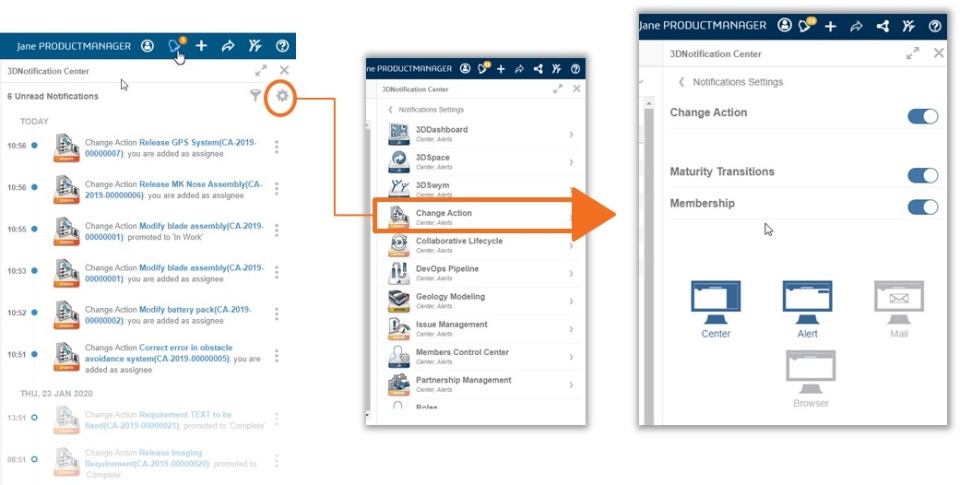Expand the Change Action settings panel with the arrows icon
Screen dimensions: 960x485
[x=912, y=53]
